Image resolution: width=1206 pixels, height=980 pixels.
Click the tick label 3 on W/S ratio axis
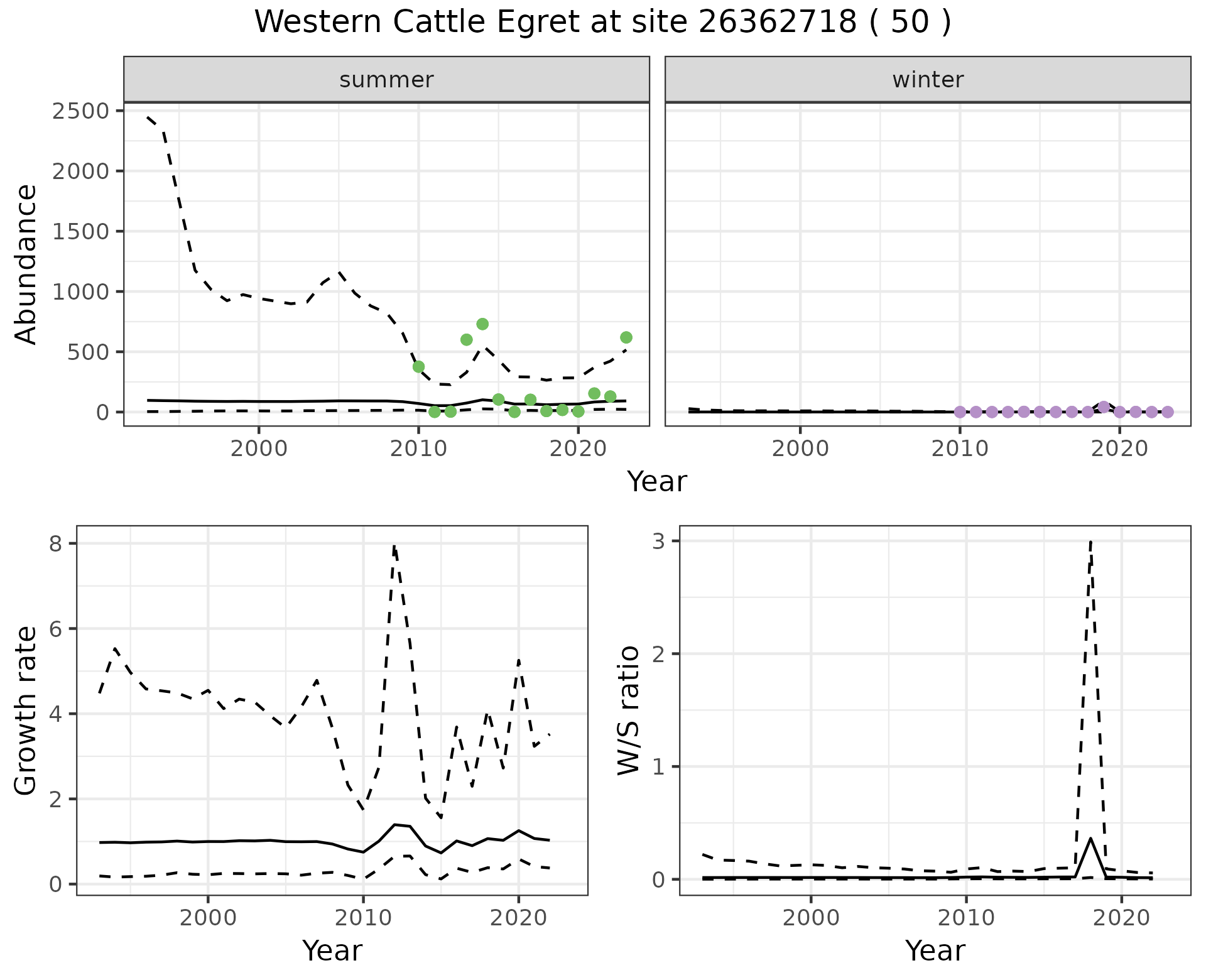tap(658, 542)
